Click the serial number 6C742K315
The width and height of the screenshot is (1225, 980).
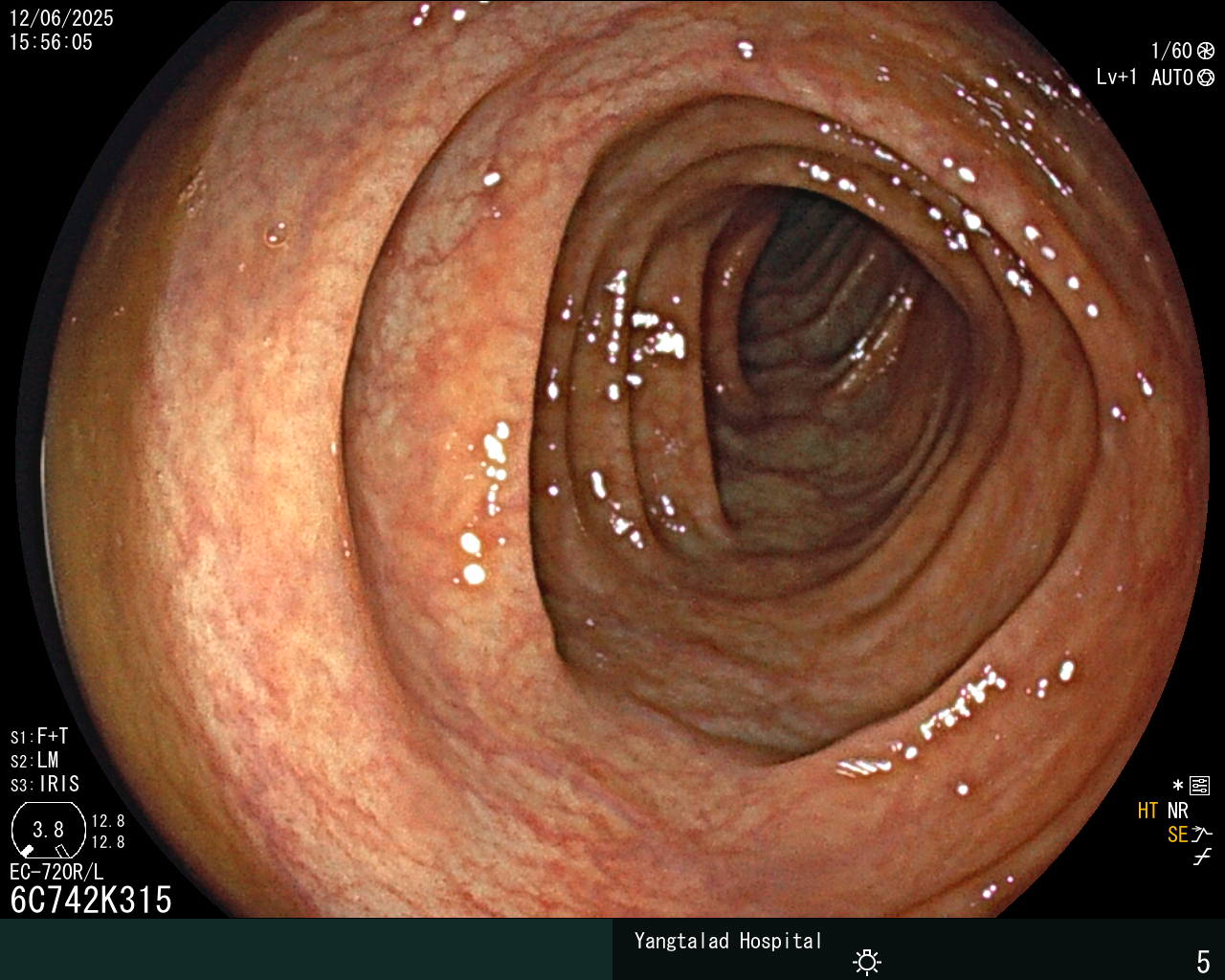coord(91,900)
